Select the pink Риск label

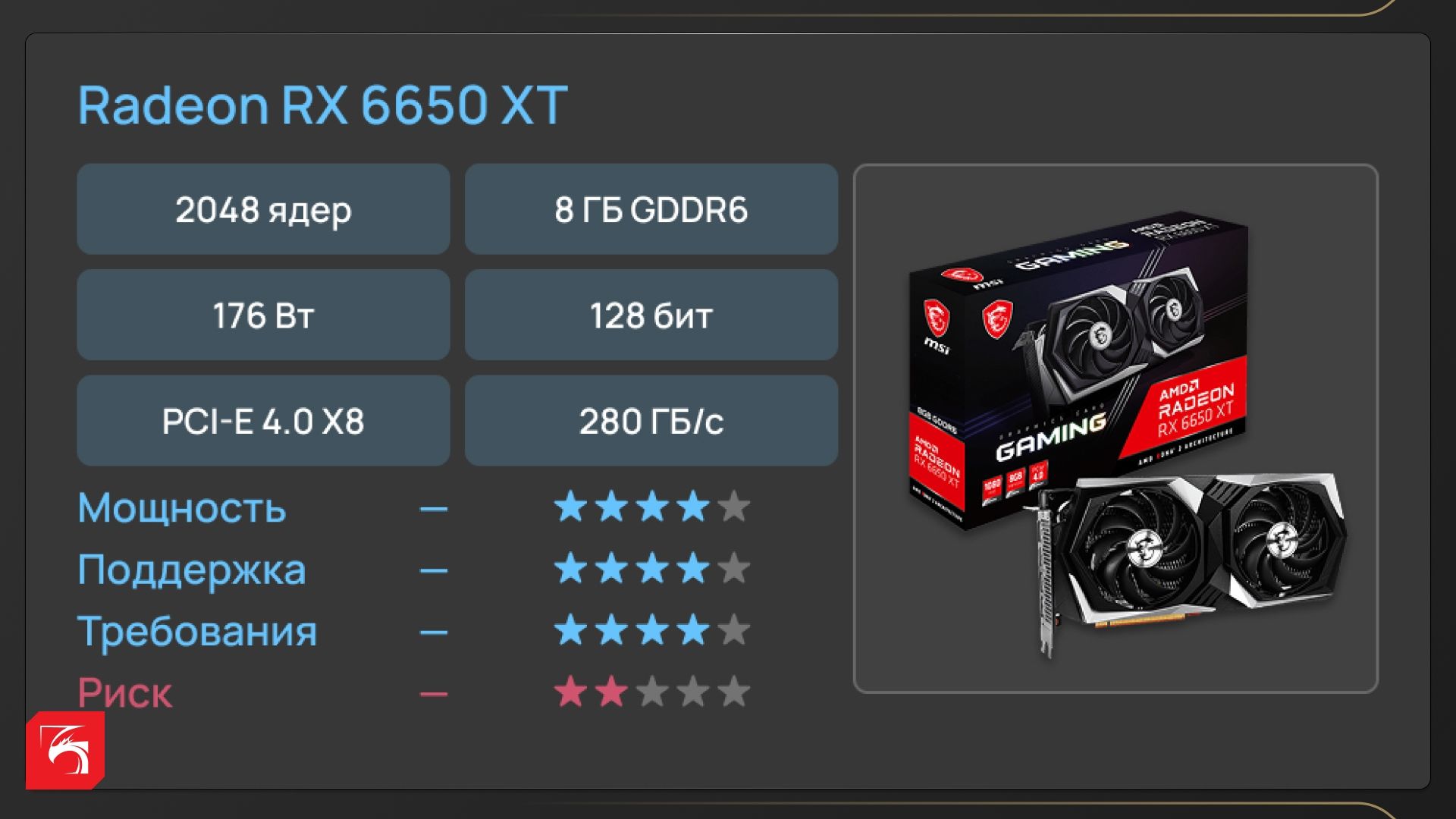tap(125, 693)
